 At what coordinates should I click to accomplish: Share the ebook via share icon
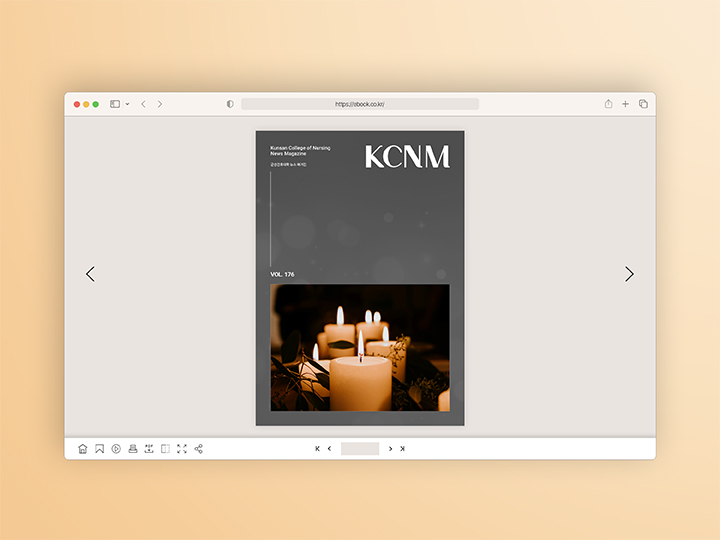pos(198,449)
